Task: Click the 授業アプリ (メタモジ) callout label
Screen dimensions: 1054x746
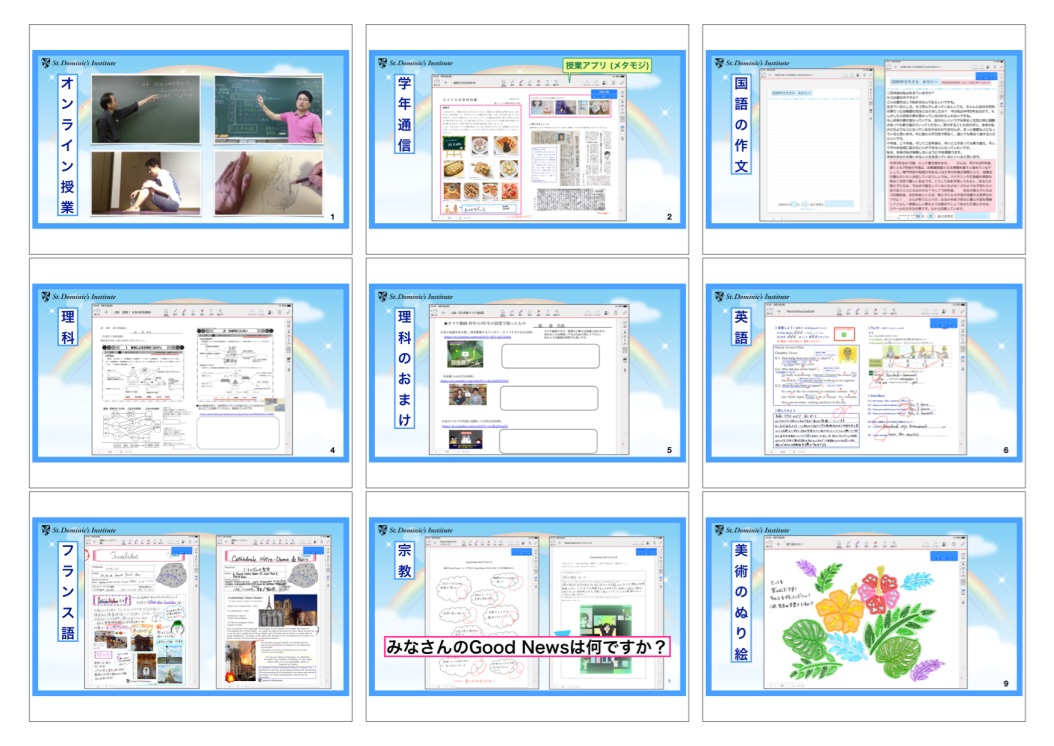Action: (607, 65)
